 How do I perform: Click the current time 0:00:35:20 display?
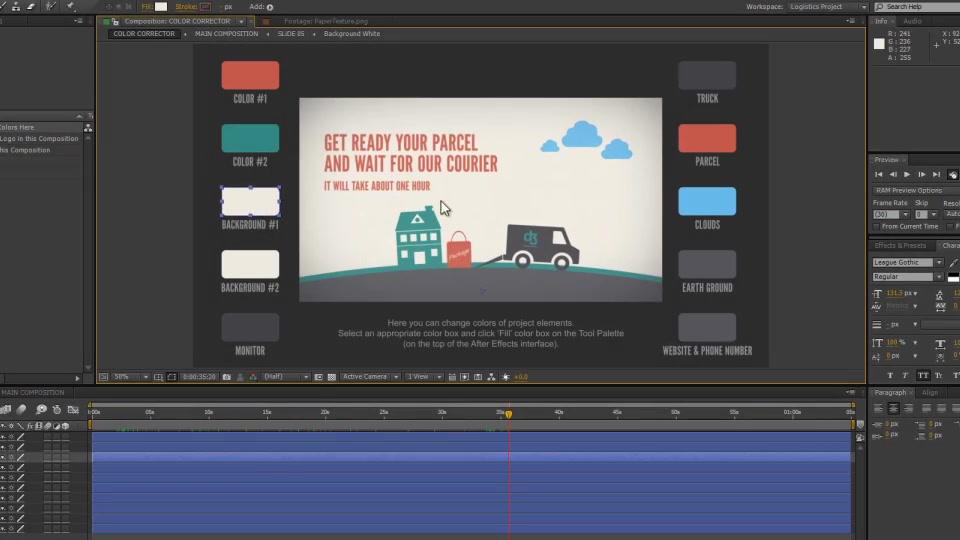click(199, 377)
